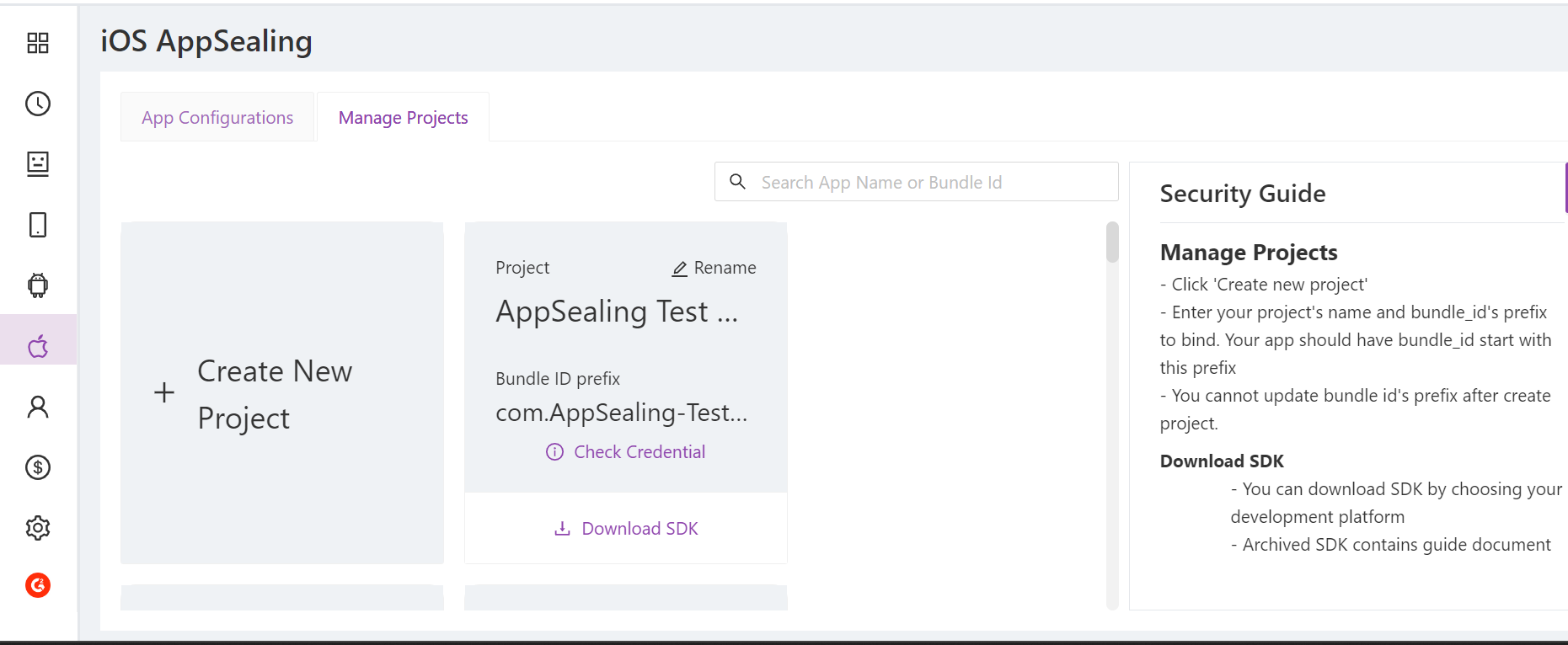Viewport: 1568px width, 645px height.
Task: Select the Apple iOS icon in sidebar
Action: click(38, 346)
